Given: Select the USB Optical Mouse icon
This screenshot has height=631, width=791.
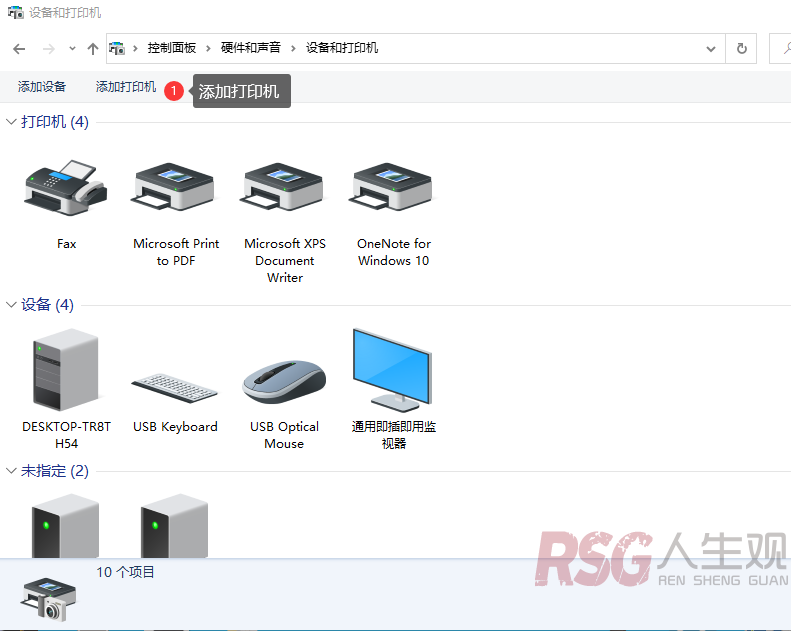Looking at the screenshot, I should (284, 382).
